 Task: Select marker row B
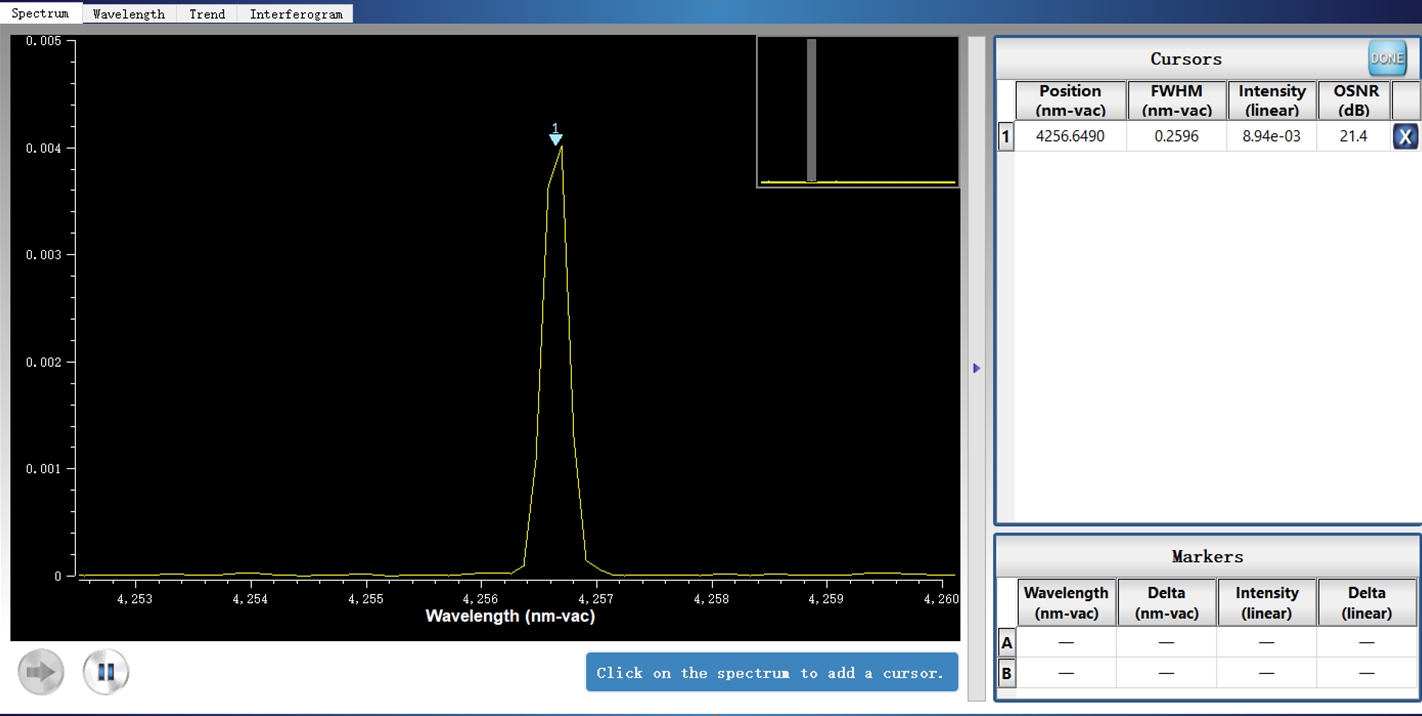tap(1006, 673)
